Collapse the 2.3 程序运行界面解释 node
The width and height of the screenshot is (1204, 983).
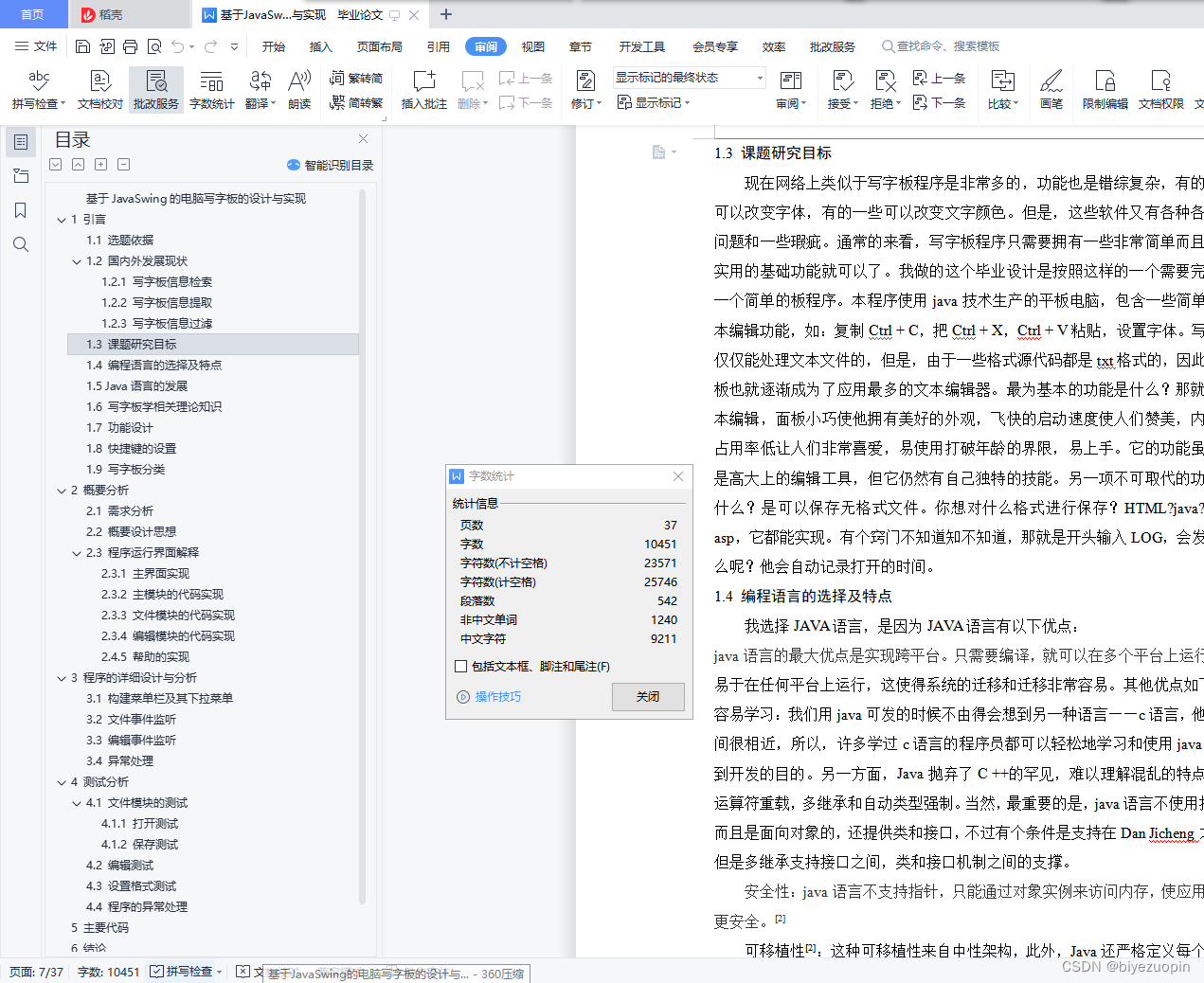coord(77,553)
